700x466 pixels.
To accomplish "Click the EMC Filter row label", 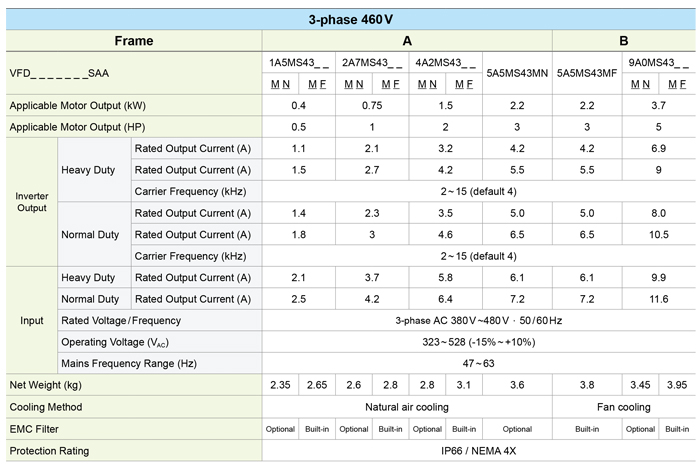I will (34, 429).
